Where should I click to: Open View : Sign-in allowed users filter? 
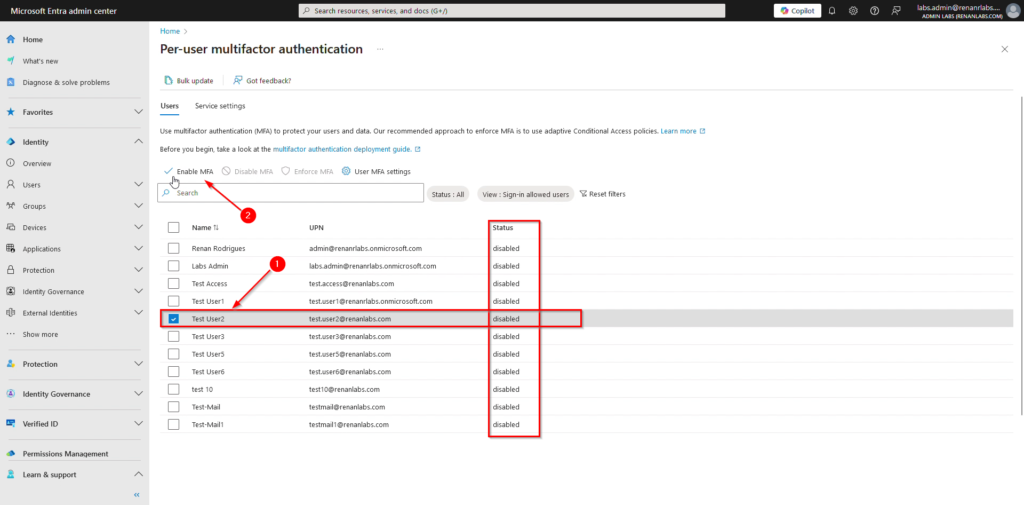click(526, 194)
